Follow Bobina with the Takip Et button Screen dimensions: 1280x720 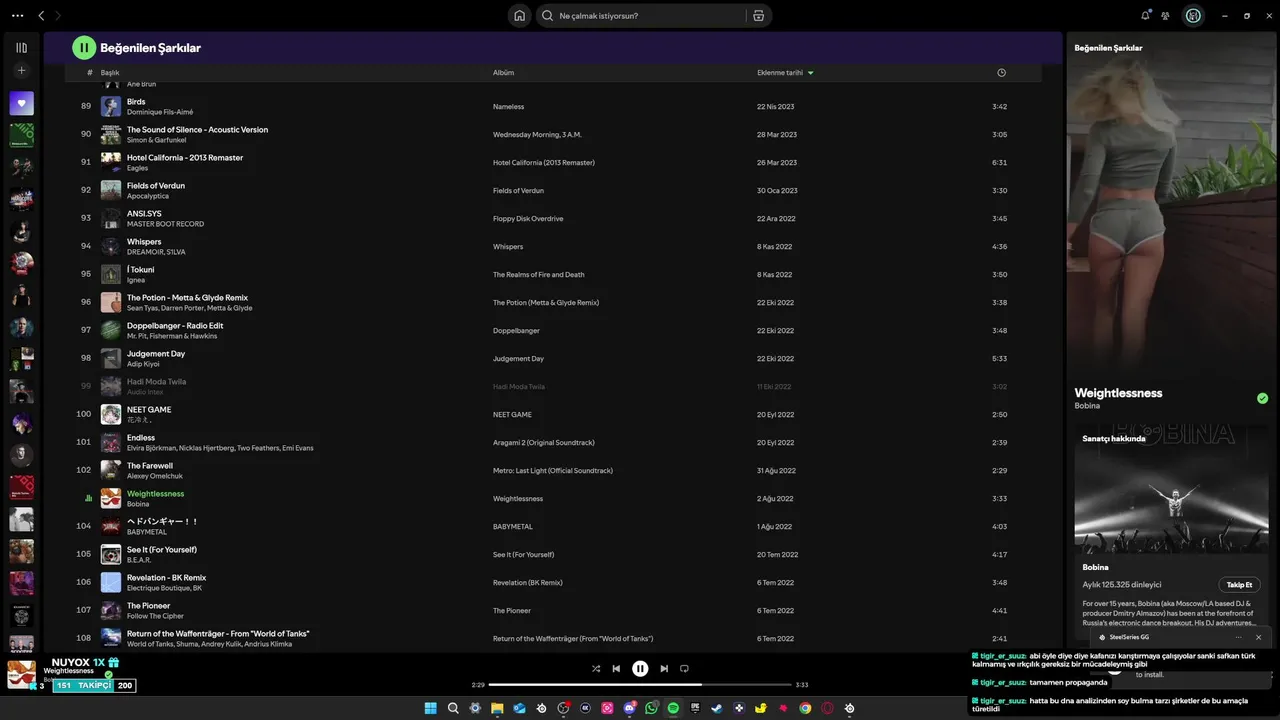pos(1239,585)
